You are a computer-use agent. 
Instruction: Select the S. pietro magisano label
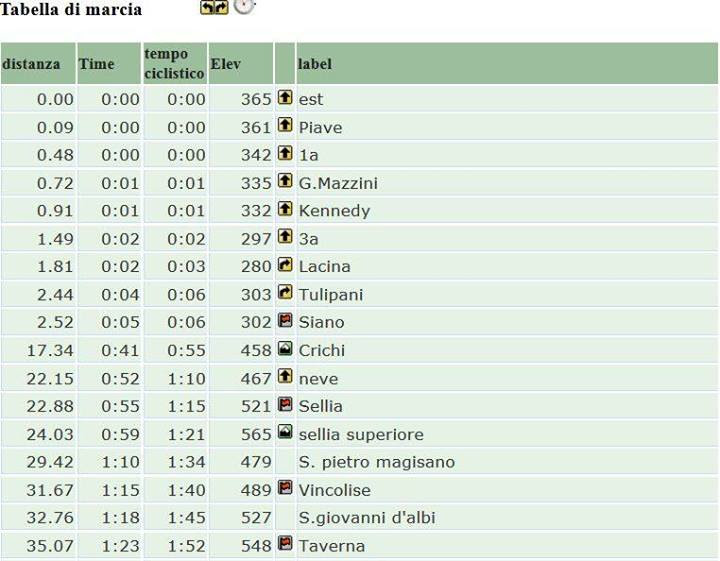pos(377,462)
